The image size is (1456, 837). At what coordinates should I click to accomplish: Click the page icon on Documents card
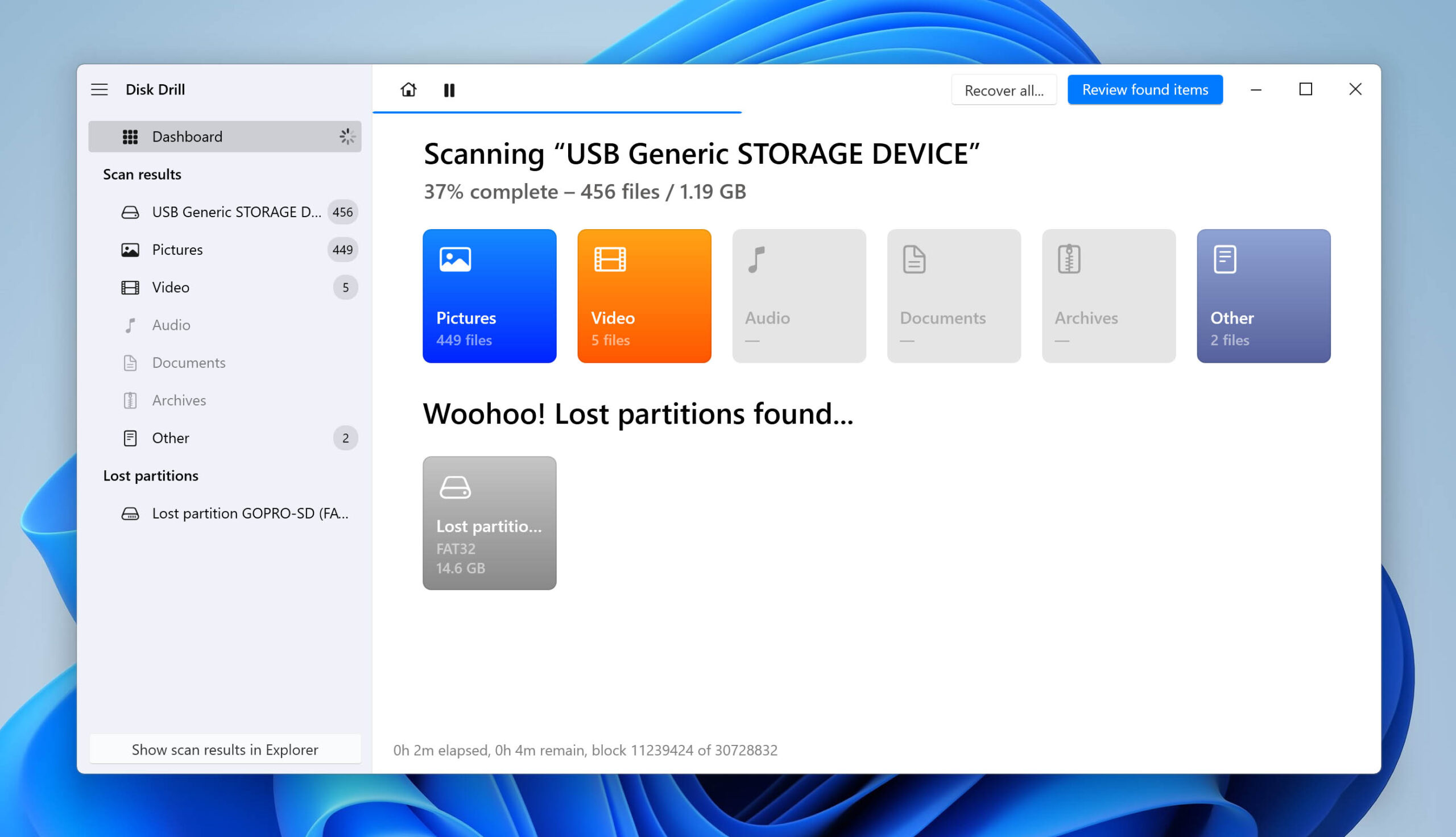(x=914, y=260)
